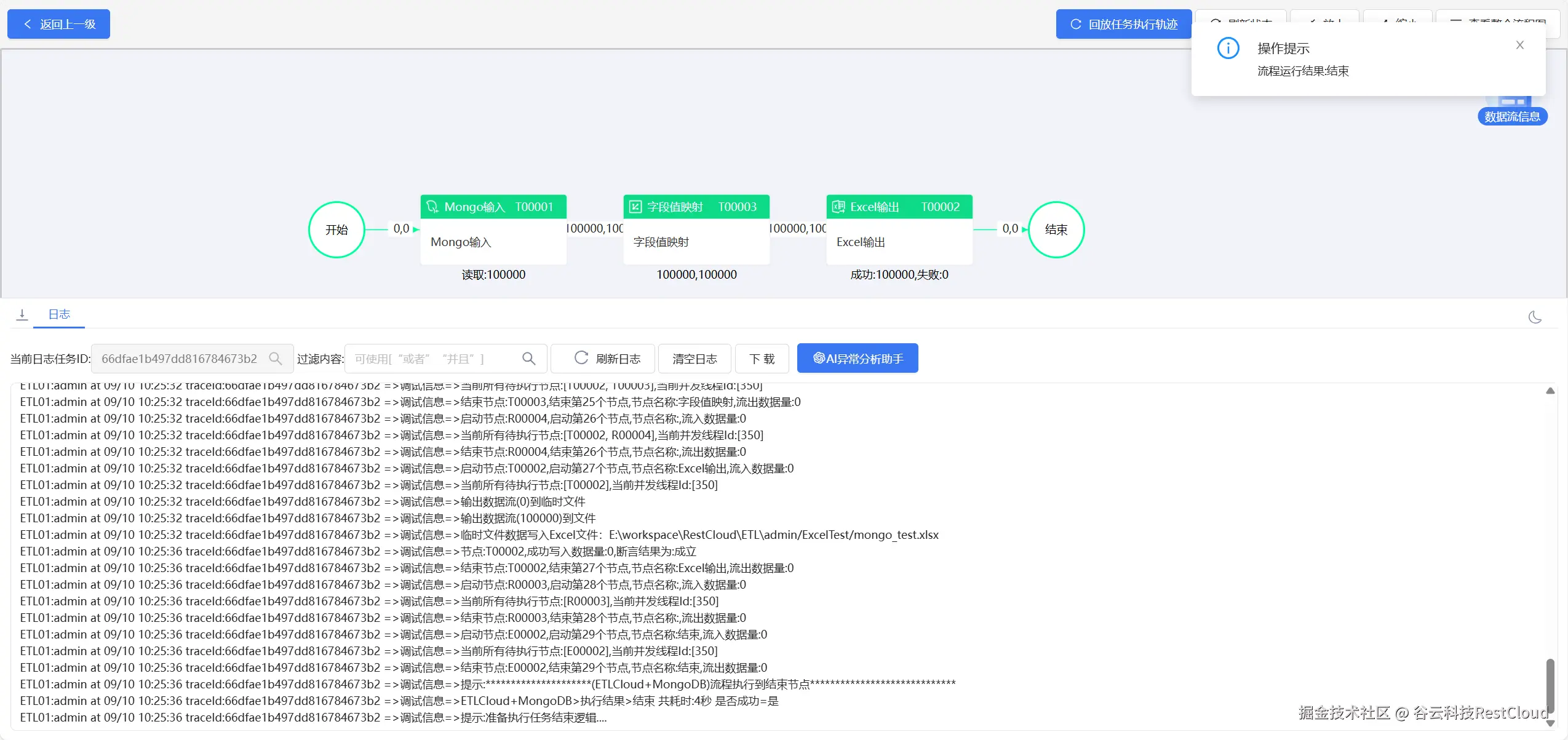The image size is (1568, 740).
Task: Open the AI异常分析助手
Action: (858, 359)
